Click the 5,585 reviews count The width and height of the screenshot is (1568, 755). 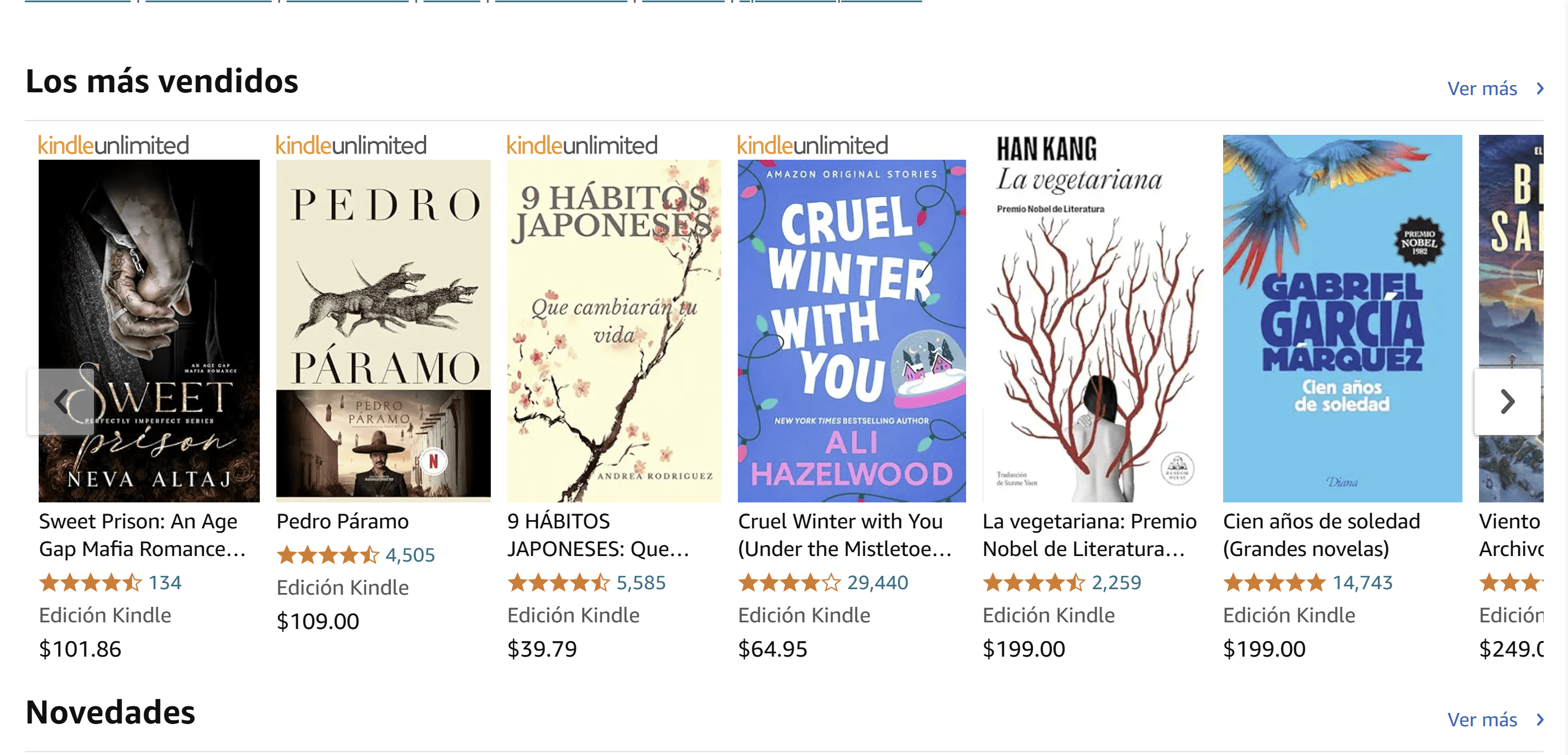coord(641,583)
